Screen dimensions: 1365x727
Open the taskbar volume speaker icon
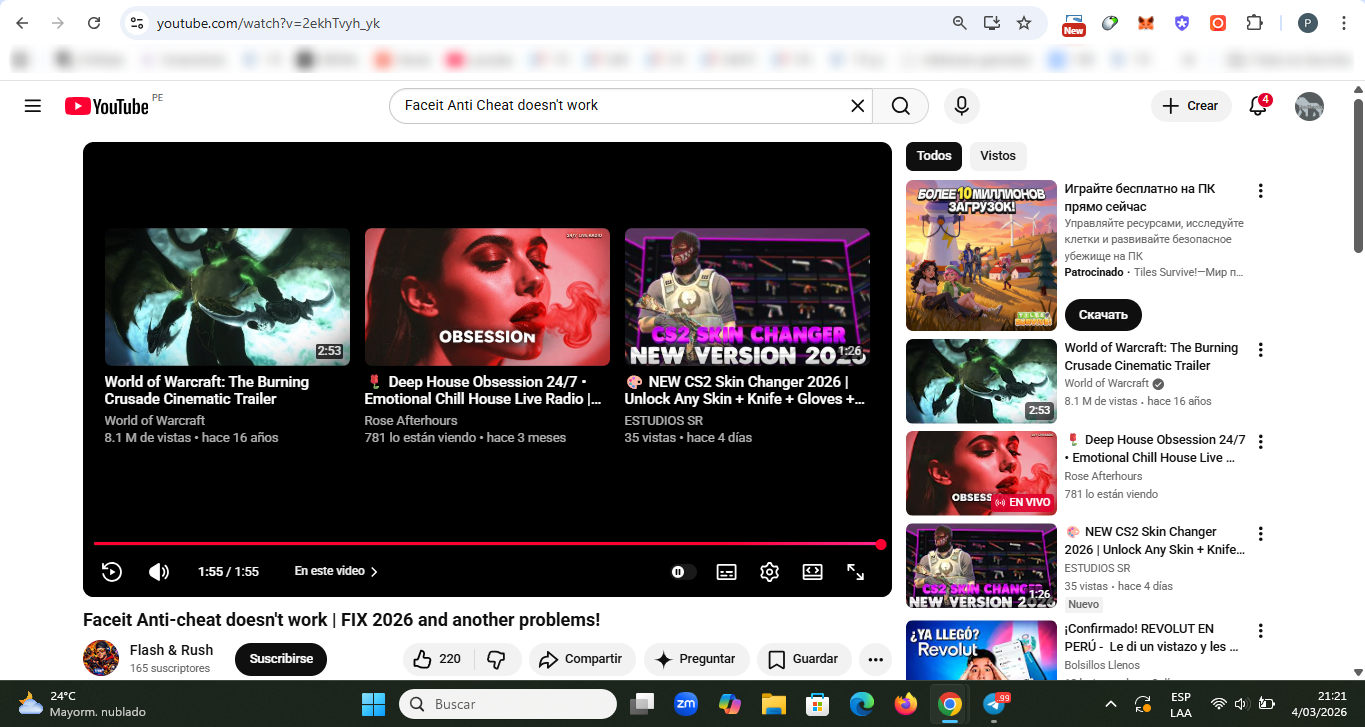point(1241,704)
